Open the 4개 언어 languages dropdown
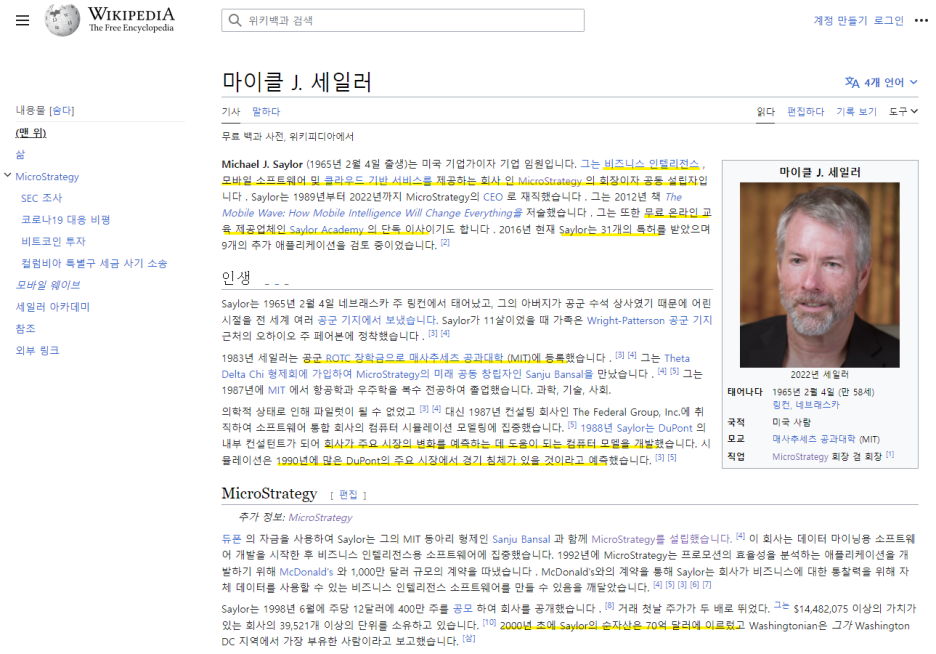This screenshot has height=654, width=936. [x=881, y=82]
